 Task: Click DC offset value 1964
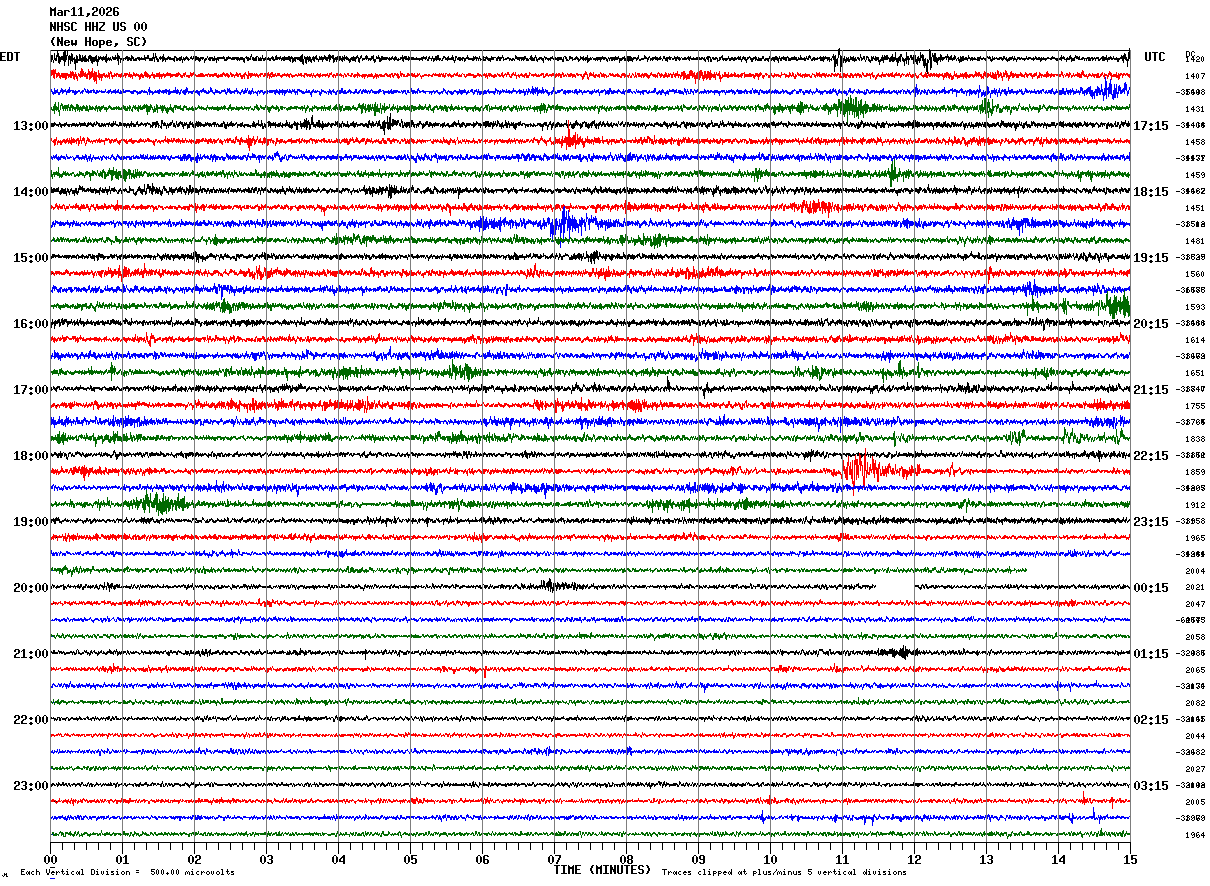(1195, 835)
